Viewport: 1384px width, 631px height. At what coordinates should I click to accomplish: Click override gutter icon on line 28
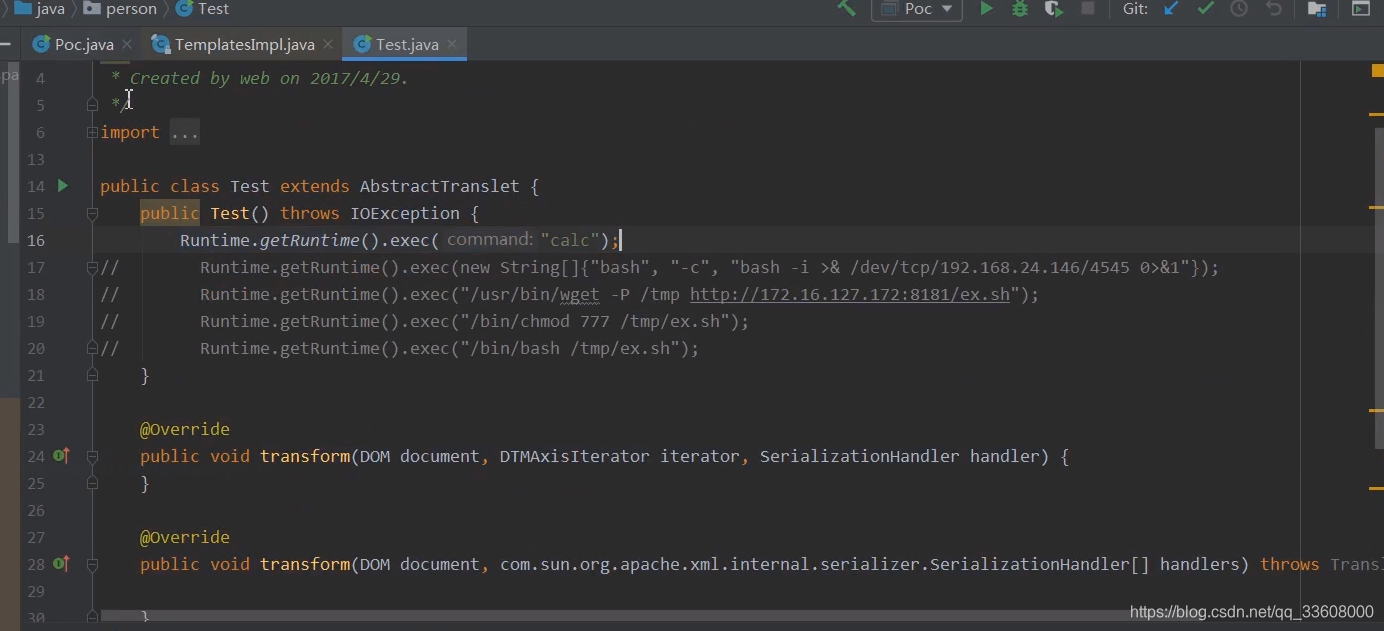point(61,564)
